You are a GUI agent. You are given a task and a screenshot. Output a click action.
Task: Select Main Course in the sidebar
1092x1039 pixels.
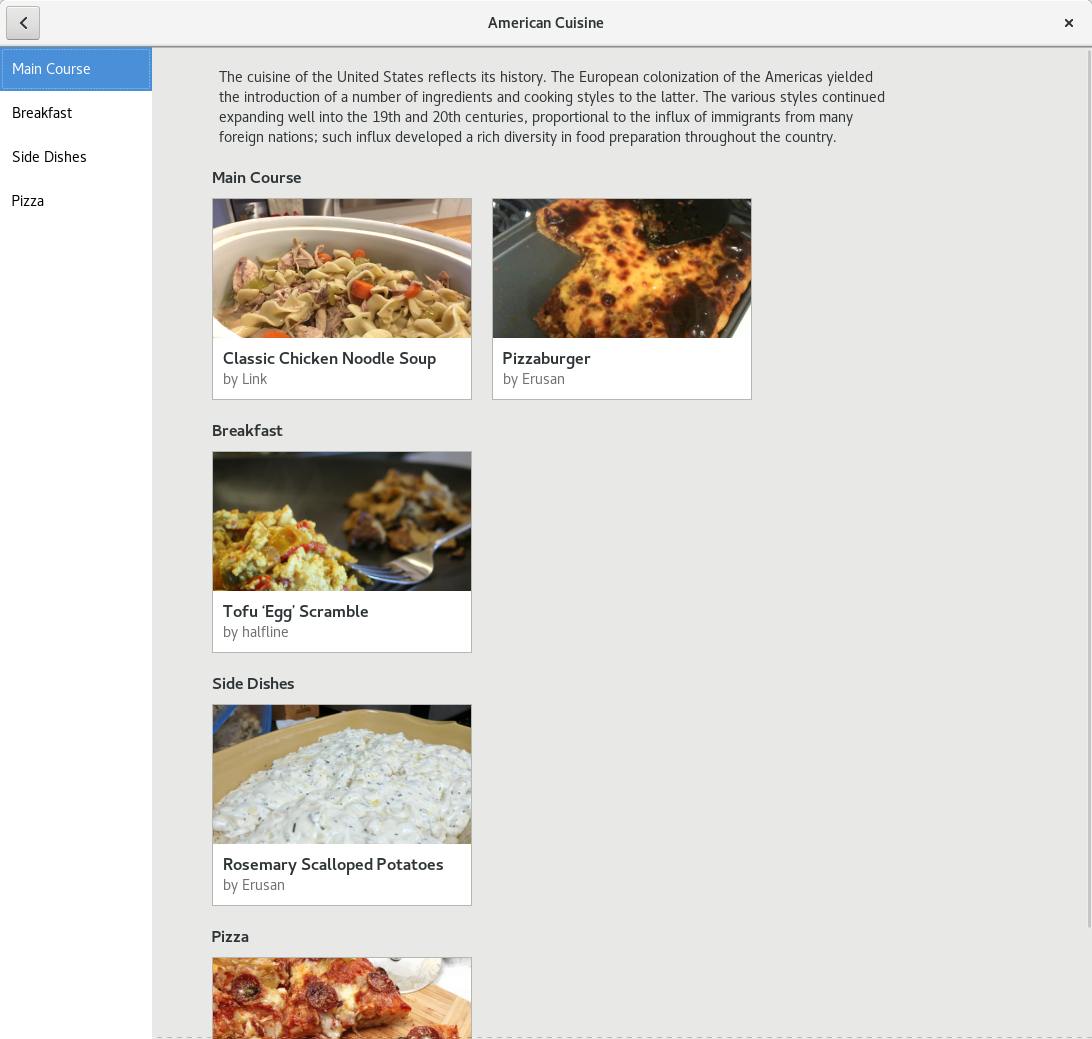[x=76, y=69]
